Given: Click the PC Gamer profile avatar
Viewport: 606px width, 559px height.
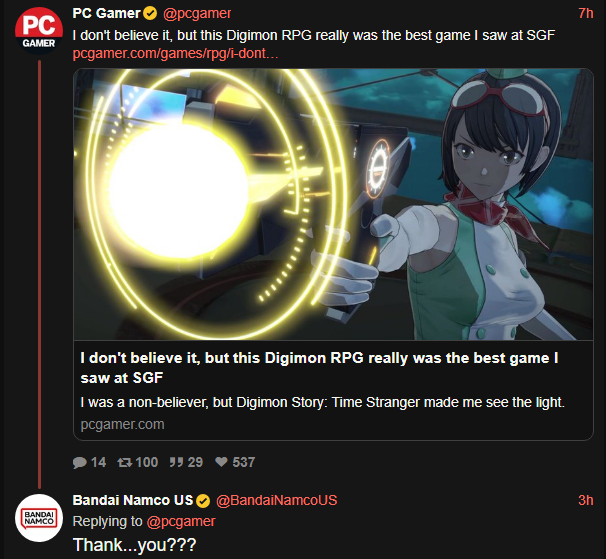Looking at the screenshot, I should pos(39,31).
